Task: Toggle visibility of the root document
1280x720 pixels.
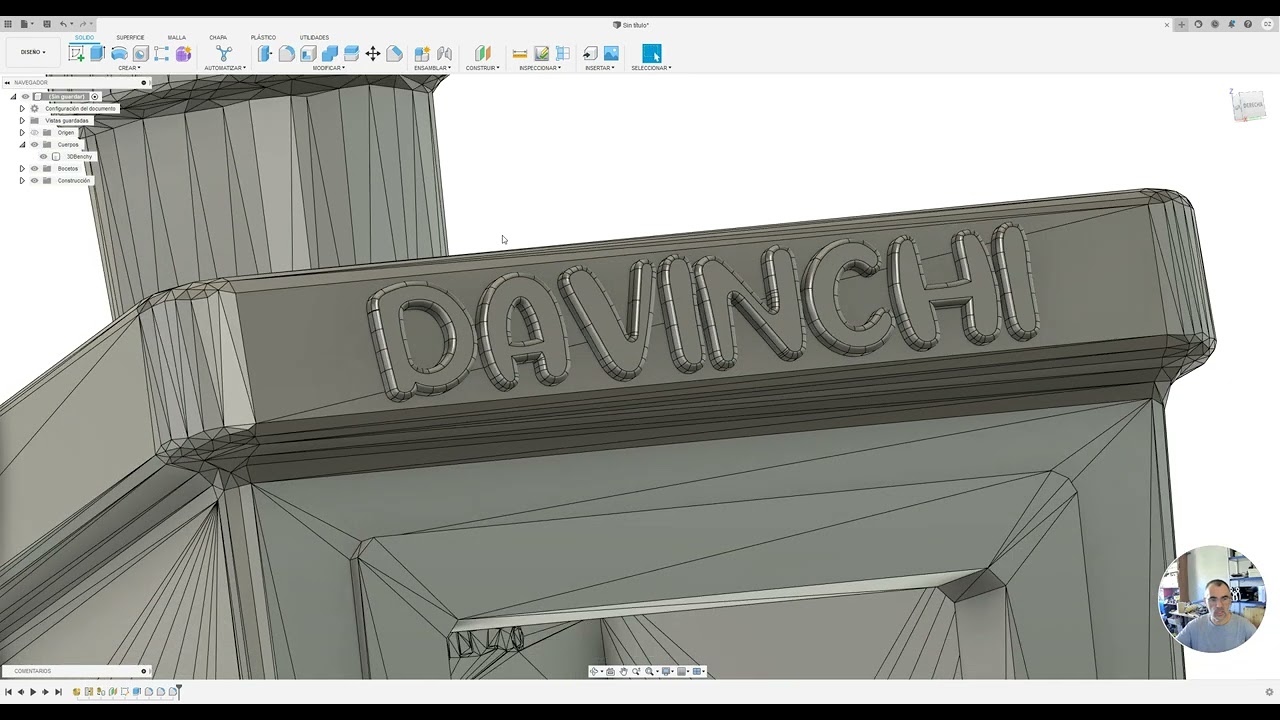Action: pos(26,97)
